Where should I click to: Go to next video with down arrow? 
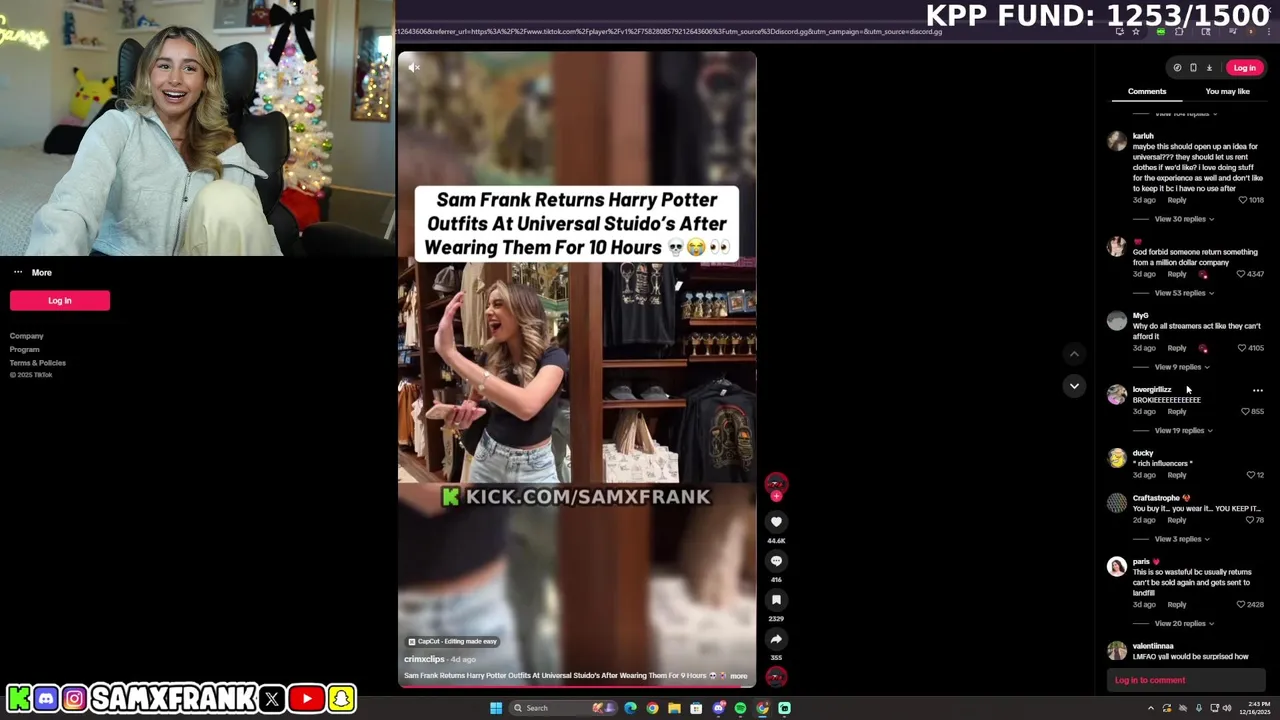(x=1074, y=386)
